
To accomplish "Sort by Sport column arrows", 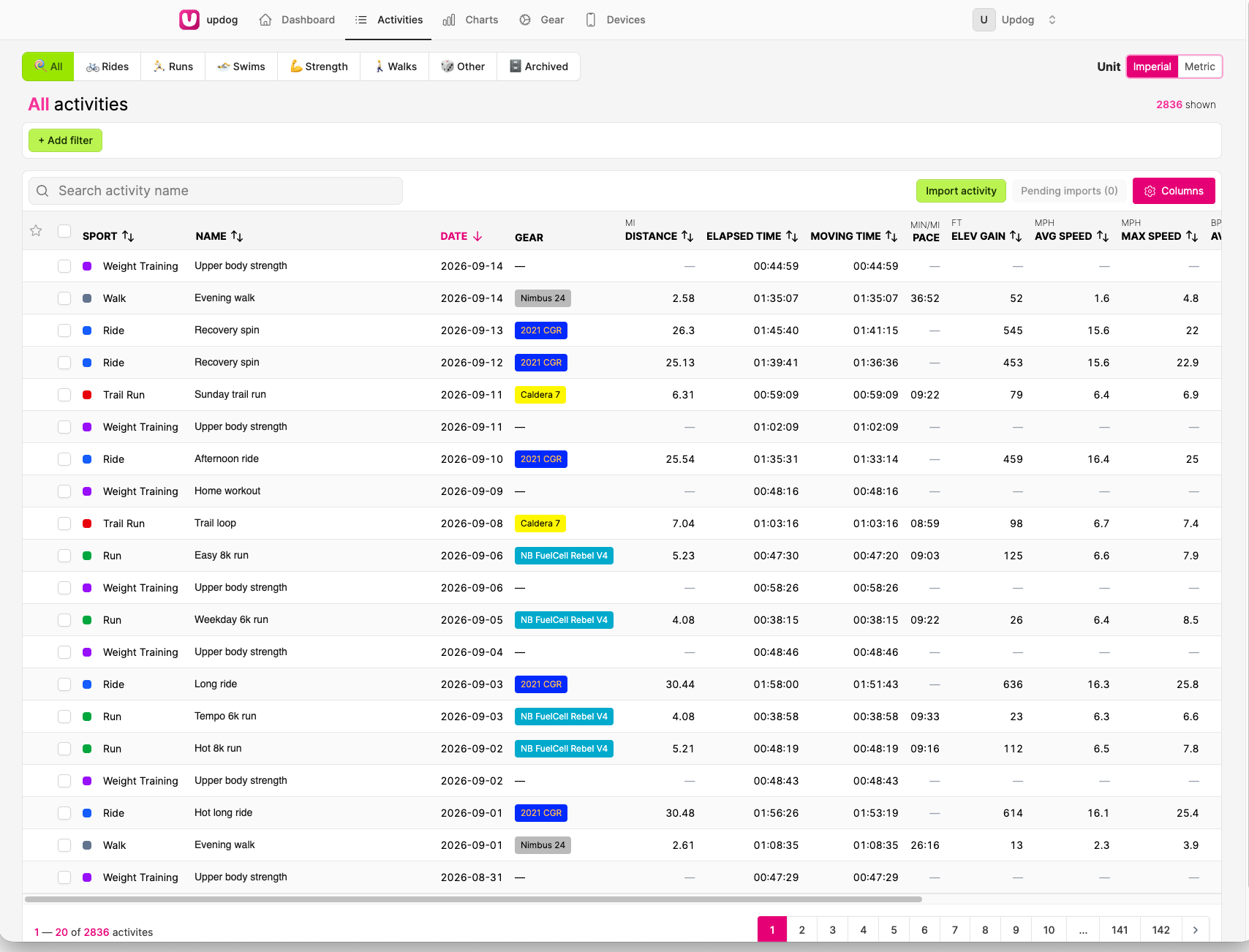I will pyautogui.click(x=128, y=236).
